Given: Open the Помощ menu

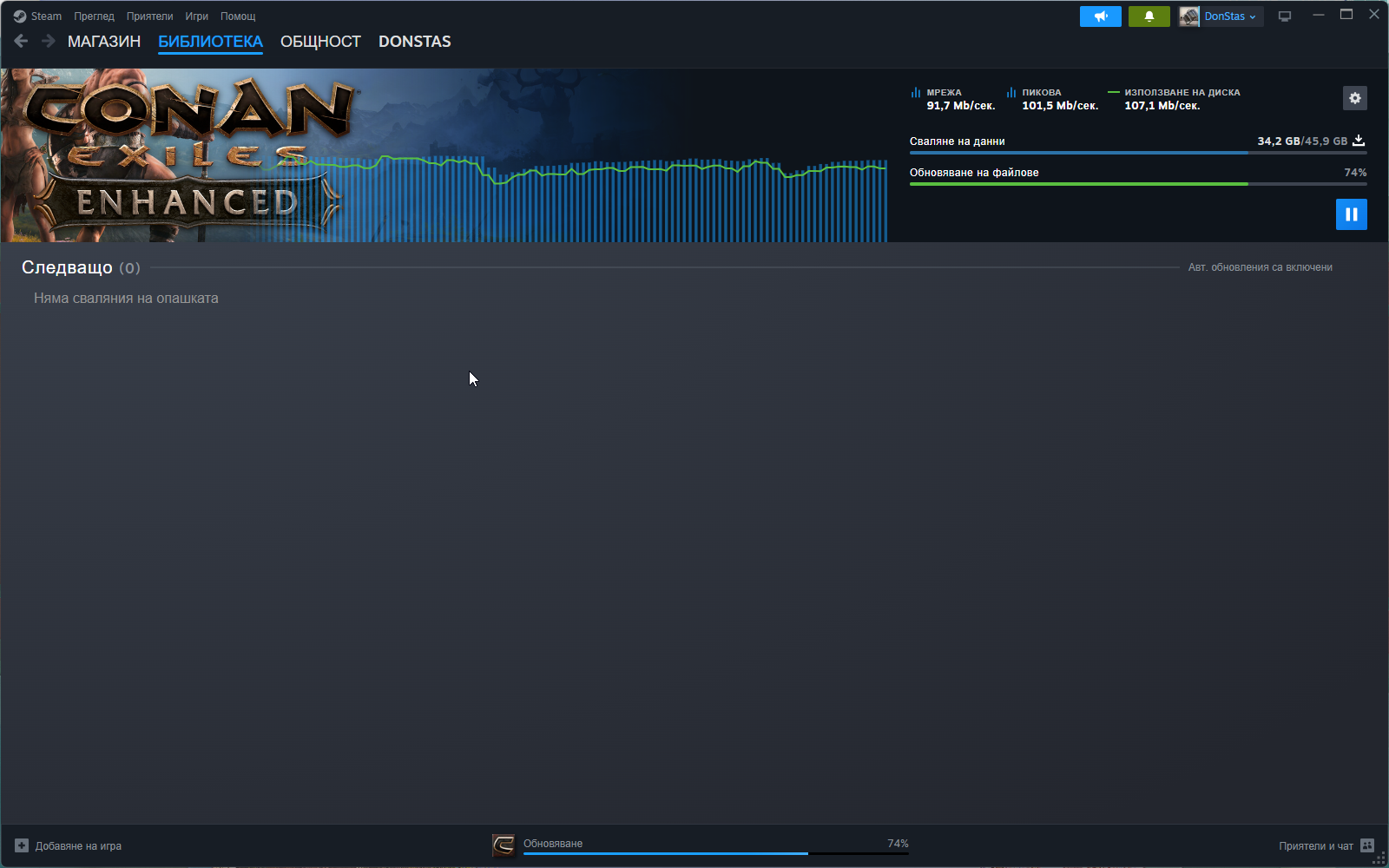Looking at the screenshot, I should [238, 16].
